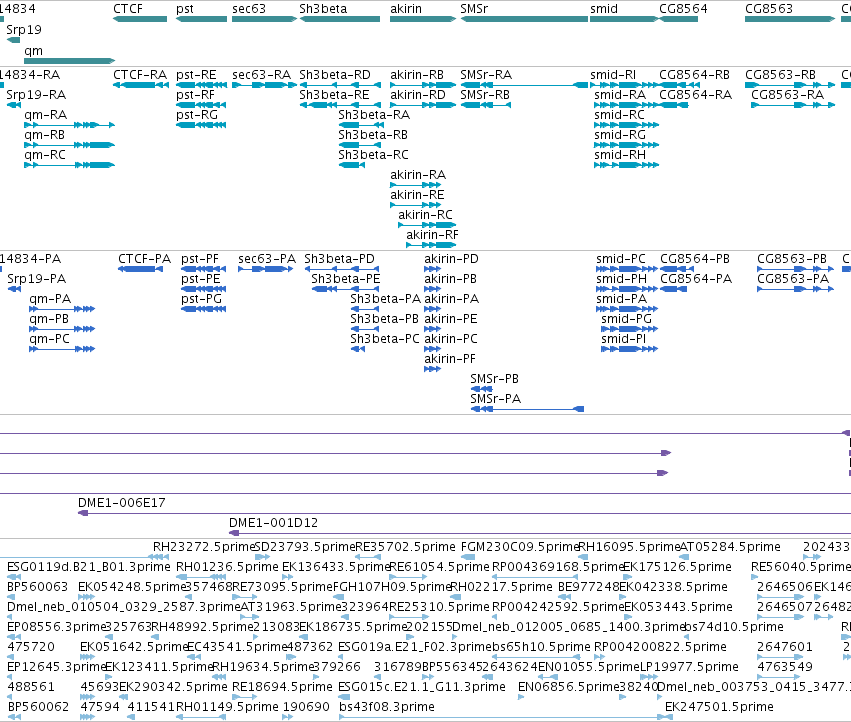This screenshot has height=722, width=851.
Task: Click the smid-PC protein label
Action: 621,259
